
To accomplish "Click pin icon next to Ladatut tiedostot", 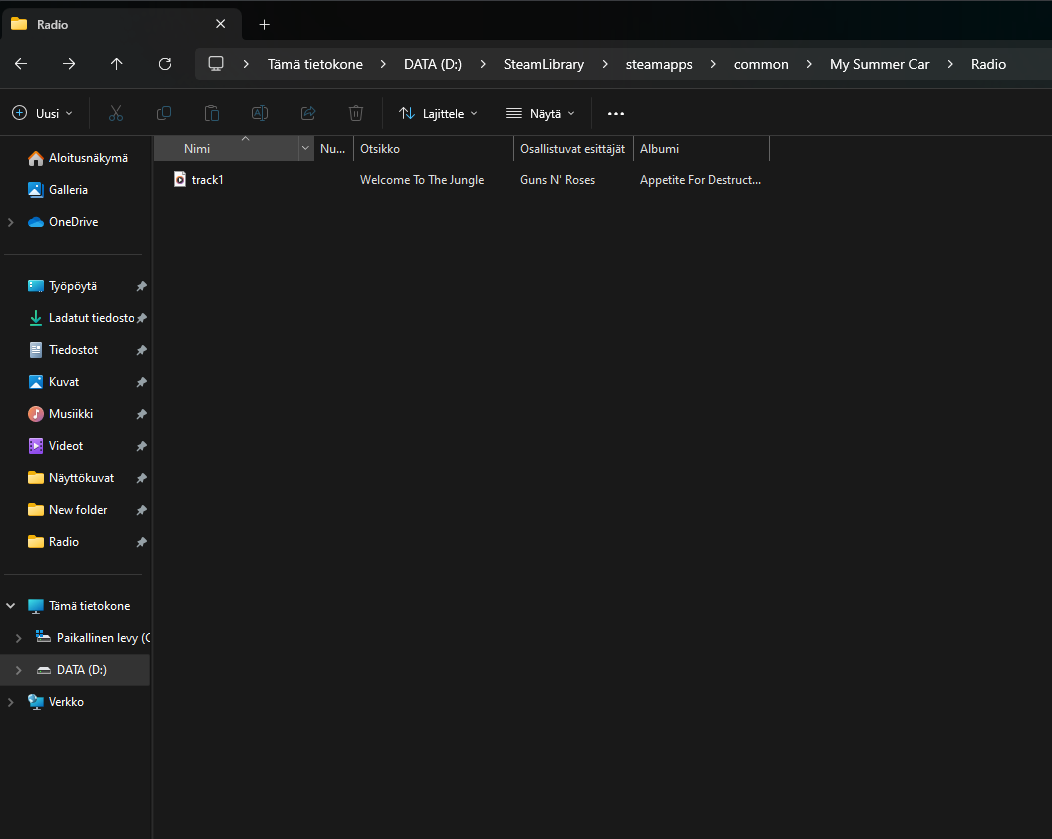I will pyautogui.click(x=142, y=319).
